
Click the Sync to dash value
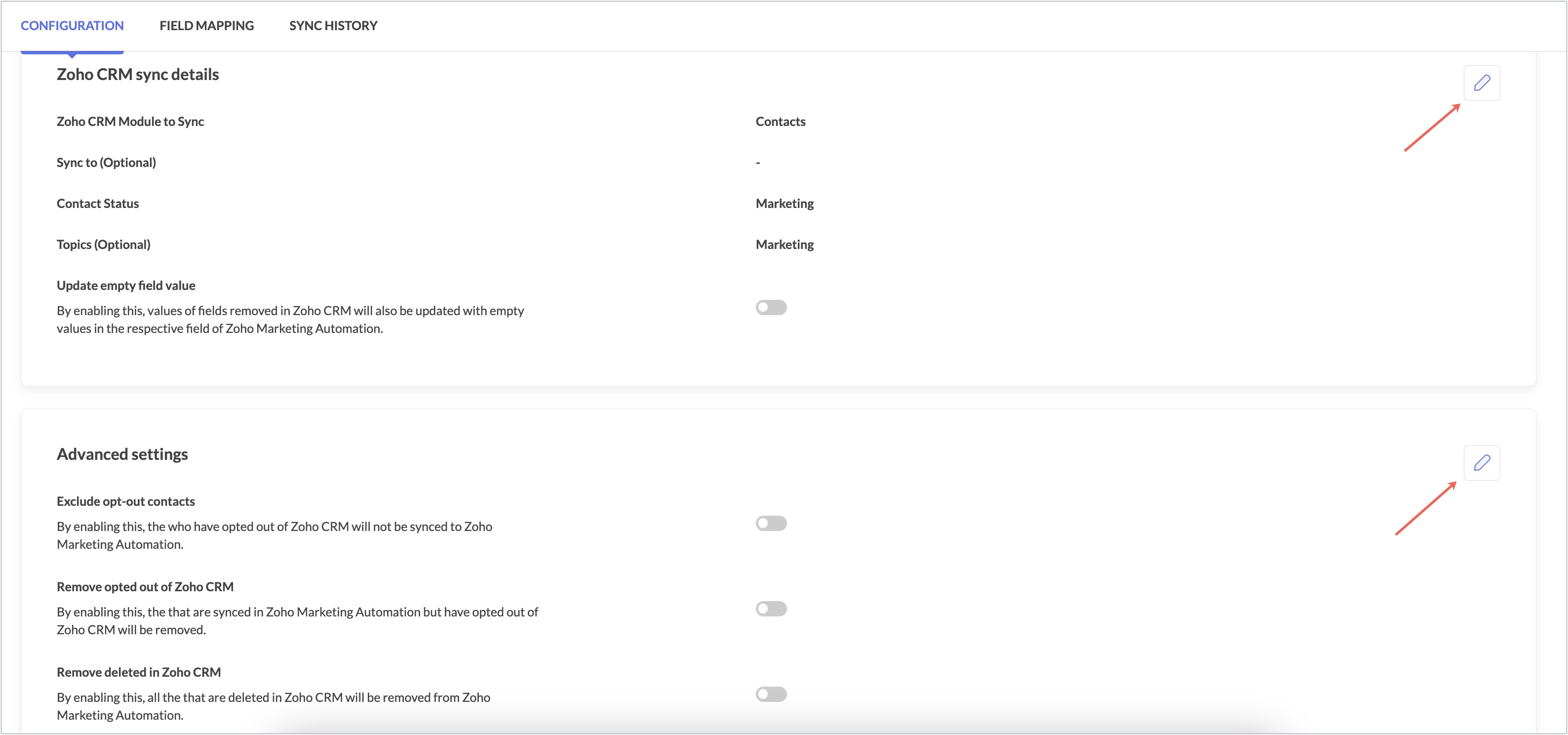(x=758, y=163)
